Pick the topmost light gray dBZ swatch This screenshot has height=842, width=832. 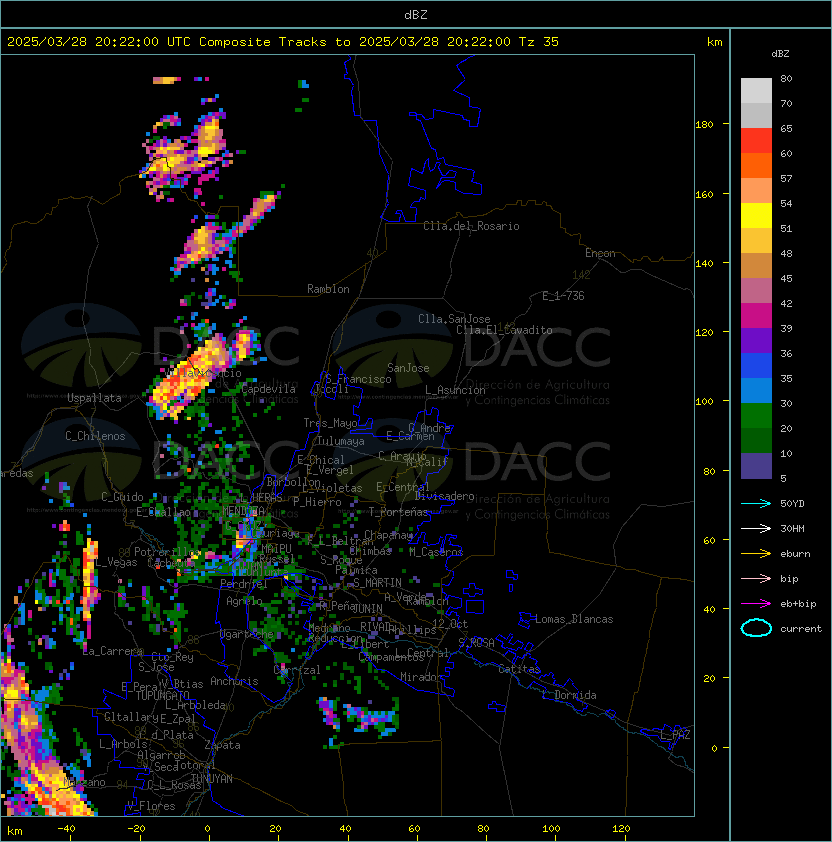tap(756, 91)
